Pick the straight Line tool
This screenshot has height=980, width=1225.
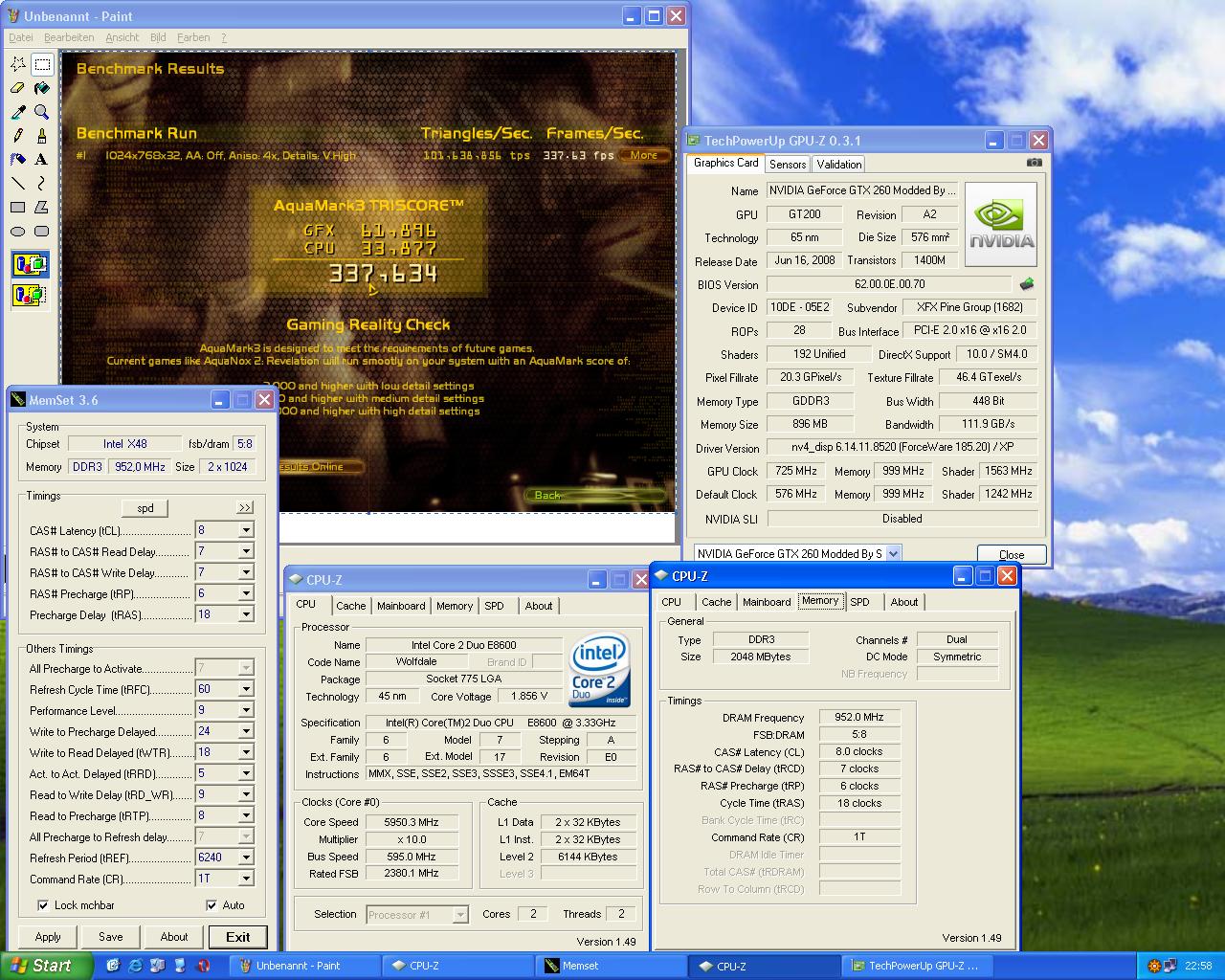pyautogui.click(x=18, y=183)
